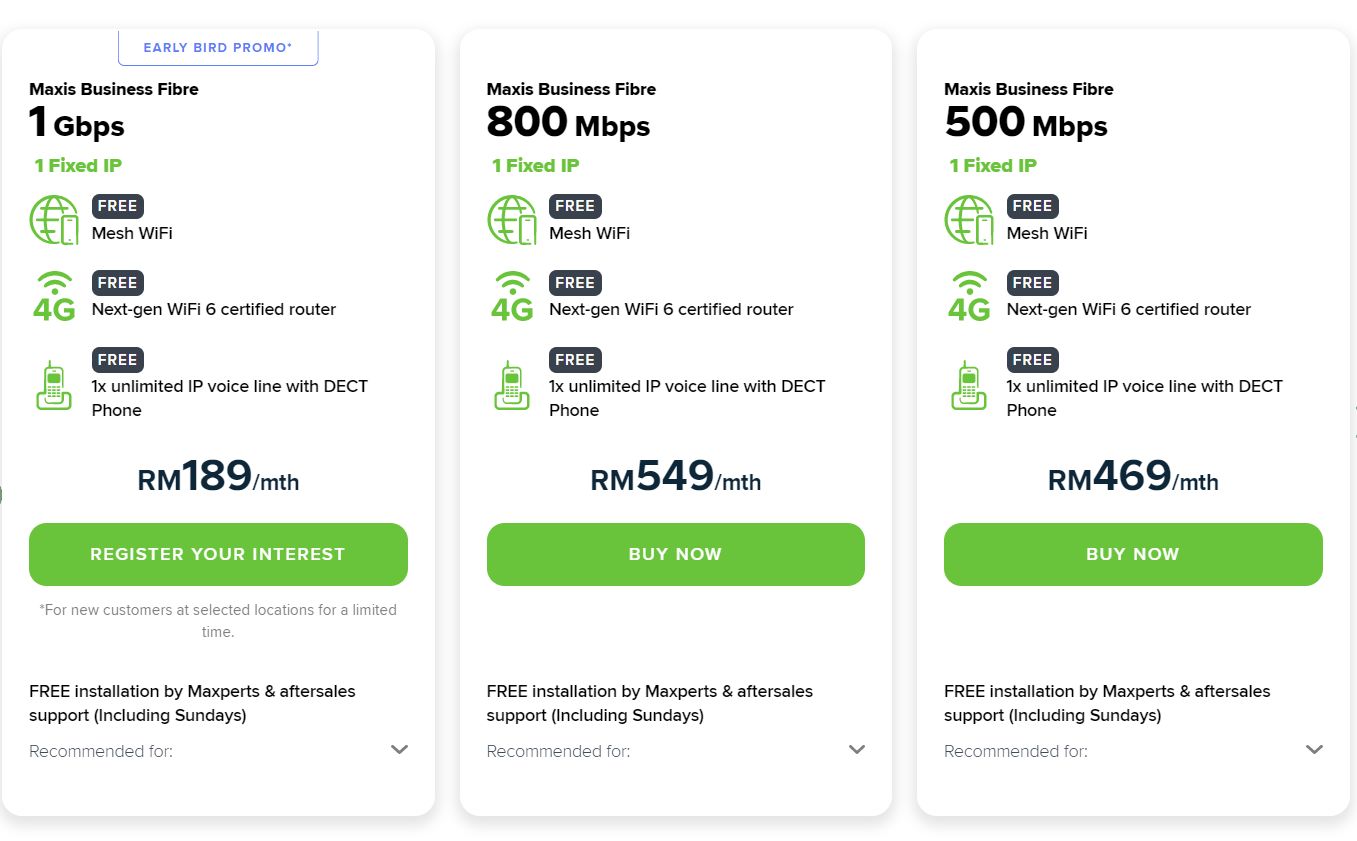The height and width of the screenshot is (841, 1357).
Task: Select the 1 Fixed IP label on 800 Mbps plan
Action: click(x=536, y=165)
